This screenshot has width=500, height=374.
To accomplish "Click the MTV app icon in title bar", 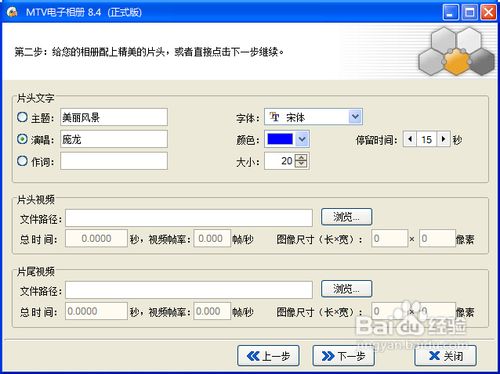I will click(12, 12).
